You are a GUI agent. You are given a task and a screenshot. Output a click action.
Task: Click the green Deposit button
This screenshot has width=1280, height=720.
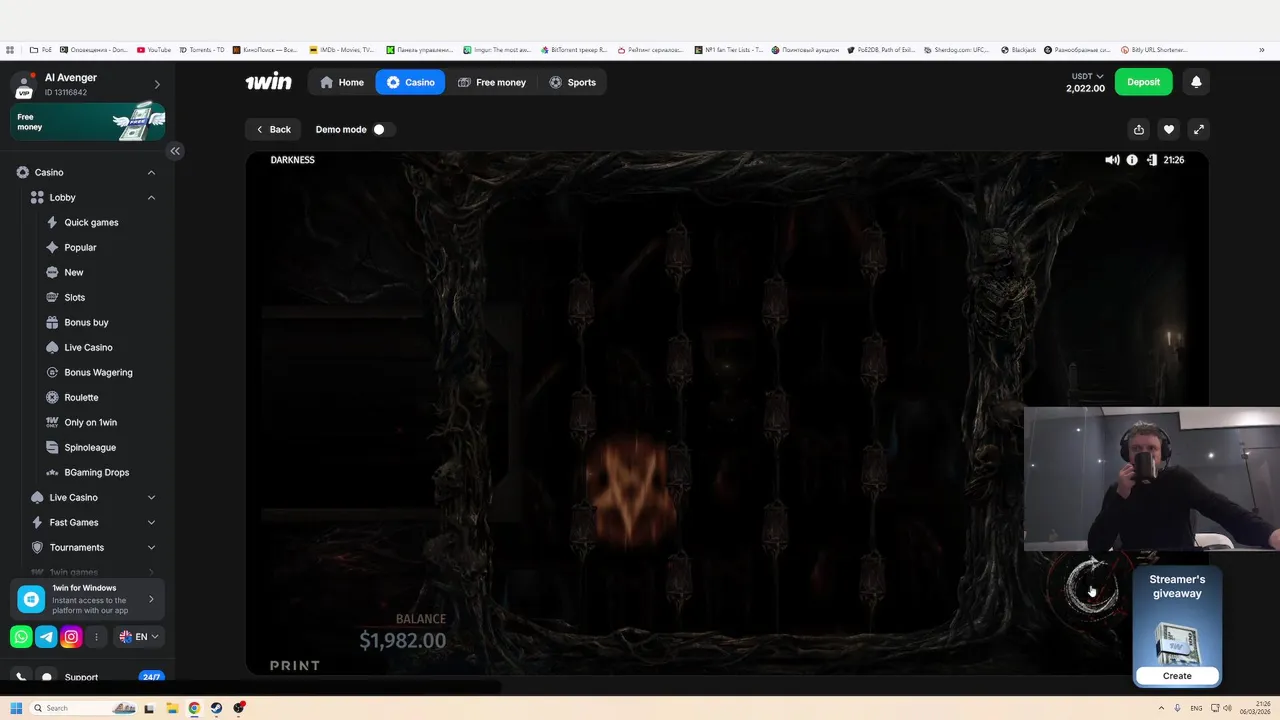click(x=1143, y=82)
